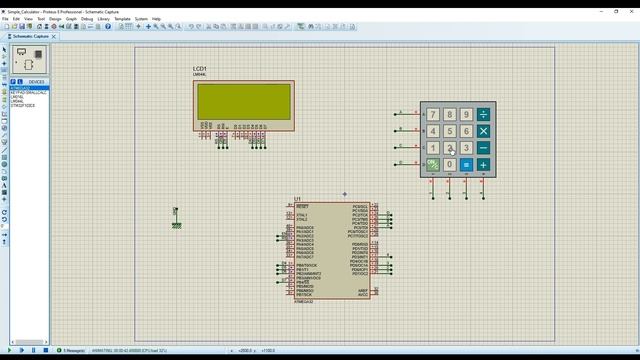Close the Schematic Capture tab

tap(53, 36)
